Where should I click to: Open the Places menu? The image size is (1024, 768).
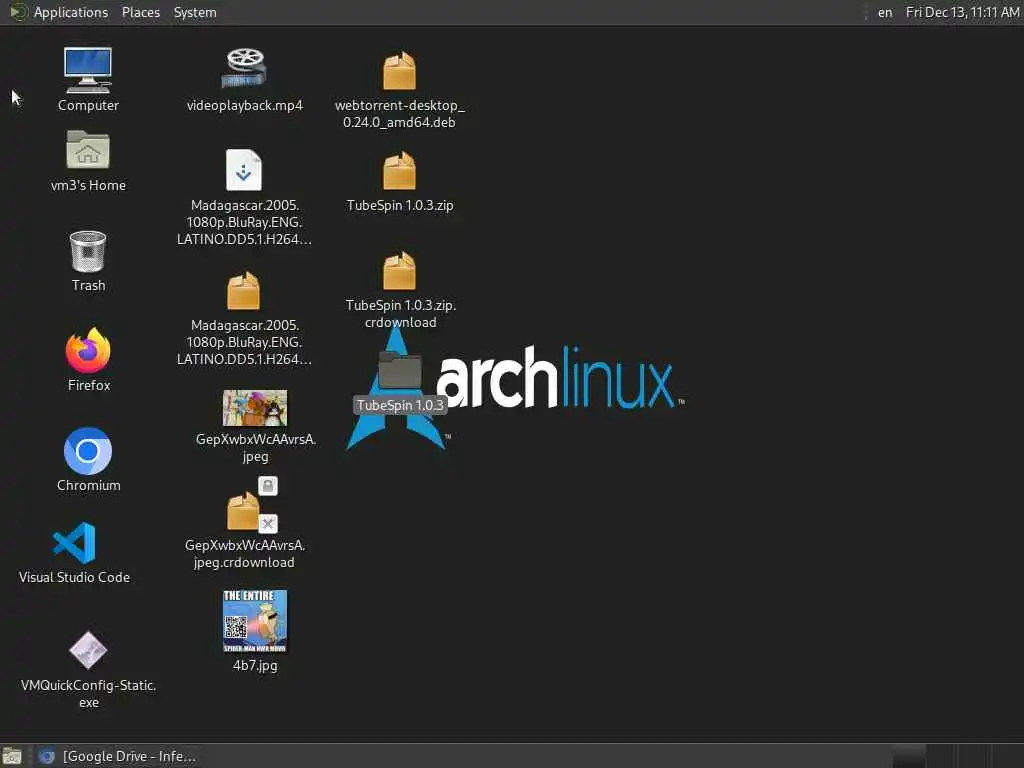pos(140,12)
